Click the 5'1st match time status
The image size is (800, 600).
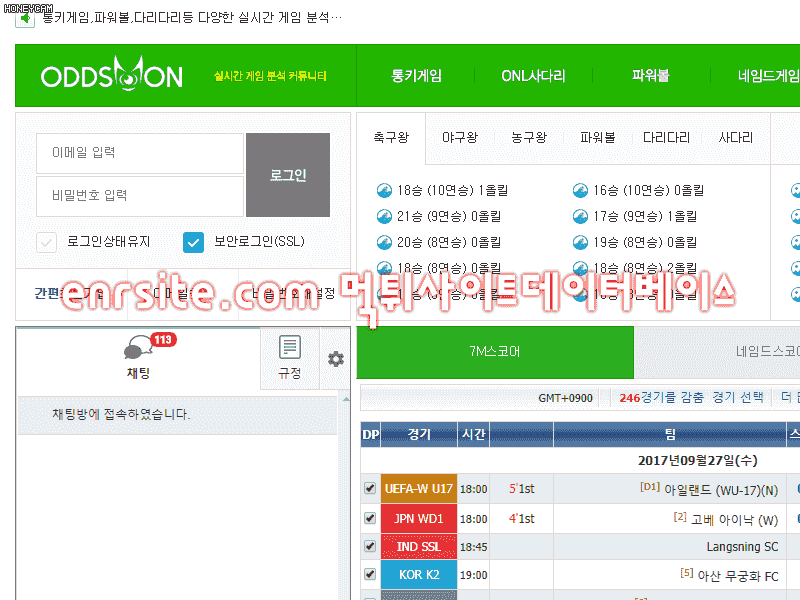click(521, 489)
